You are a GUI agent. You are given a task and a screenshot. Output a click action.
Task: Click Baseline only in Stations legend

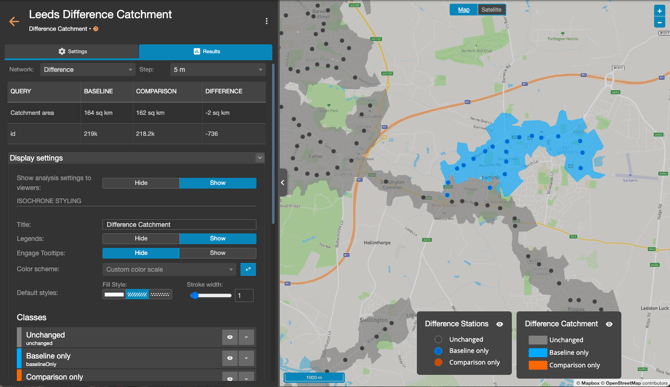click(x=469, y=351)
